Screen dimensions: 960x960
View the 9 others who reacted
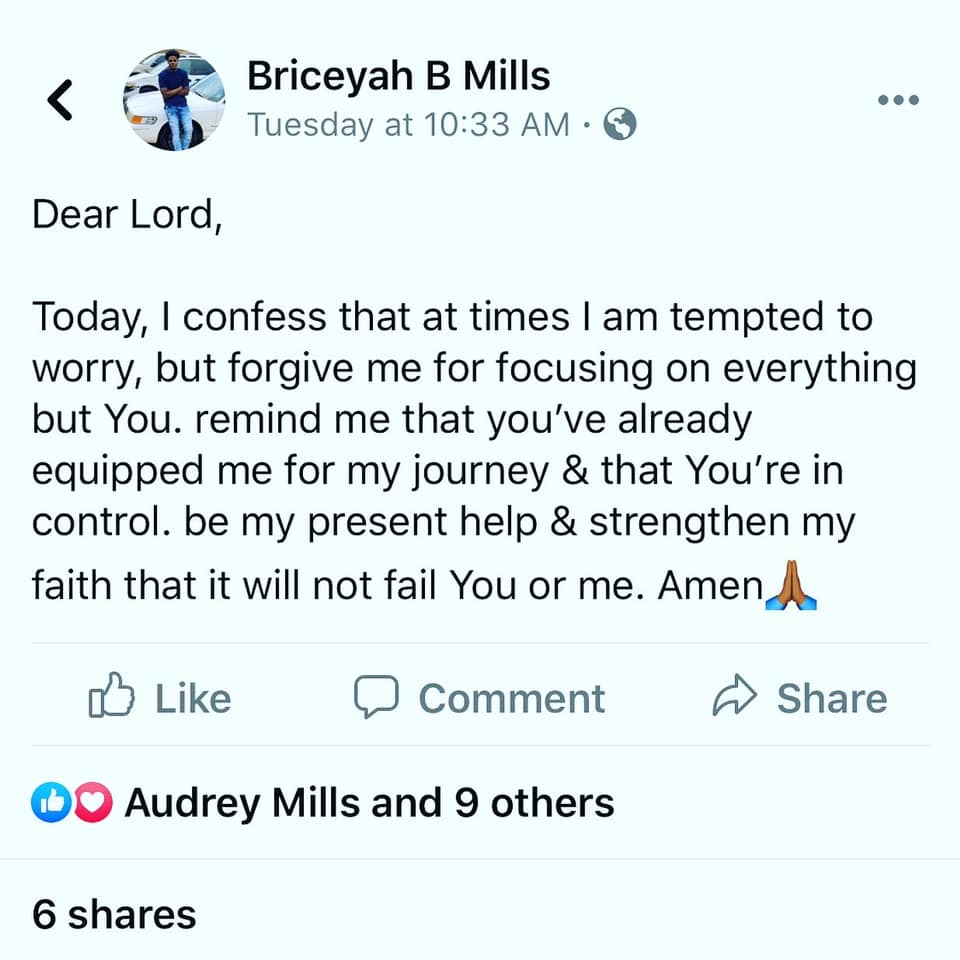point(534,802)
